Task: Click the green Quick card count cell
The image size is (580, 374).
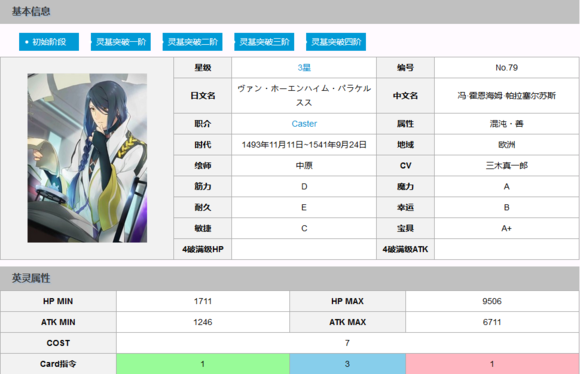Action: pyautogui.click(x=203, y=364)
